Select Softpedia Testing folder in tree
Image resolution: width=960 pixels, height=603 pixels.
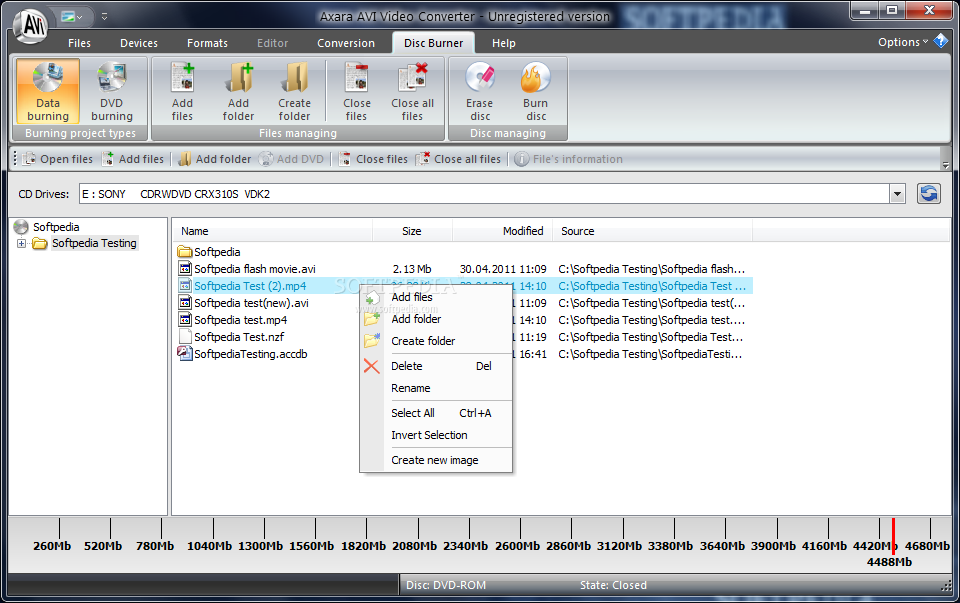click(x=94, y=244)
